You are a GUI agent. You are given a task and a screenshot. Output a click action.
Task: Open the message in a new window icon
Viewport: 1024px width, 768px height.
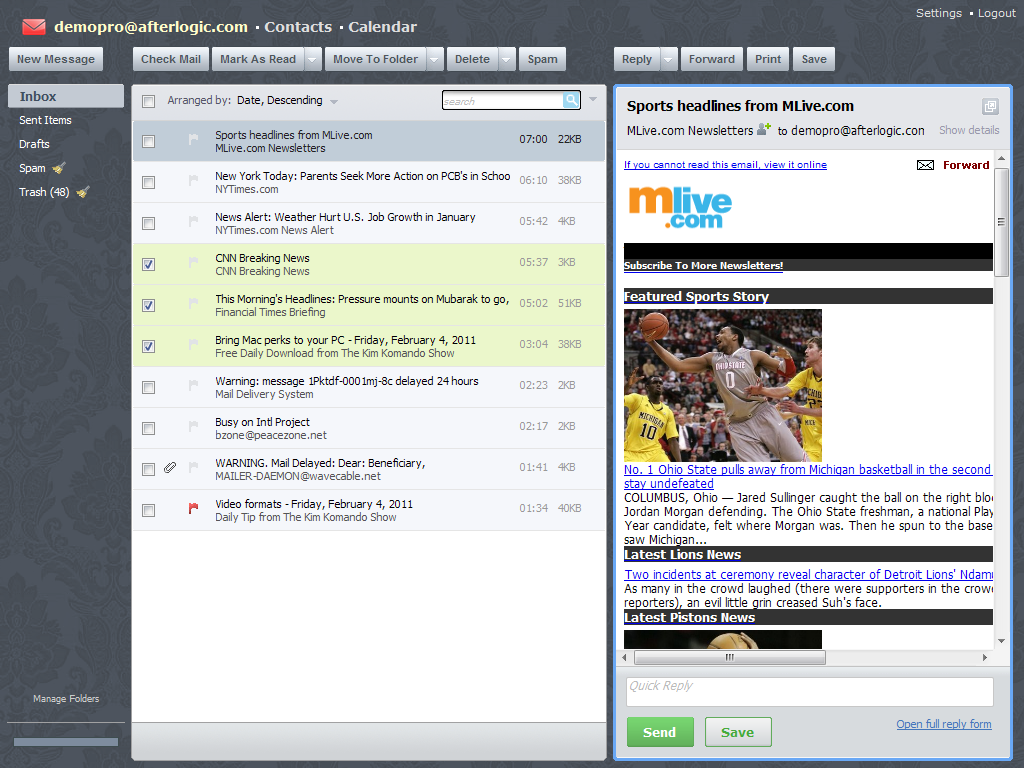[x=990, y=106]
